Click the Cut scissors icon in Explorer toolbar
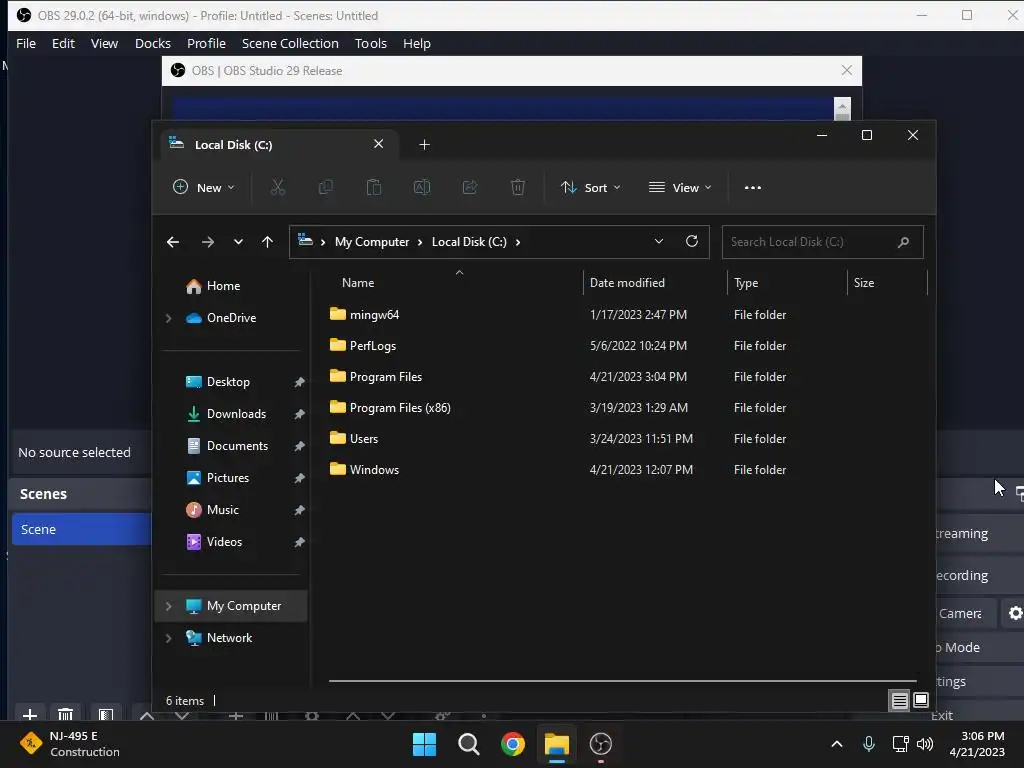The image size is (1024, 768). (278, 187)
